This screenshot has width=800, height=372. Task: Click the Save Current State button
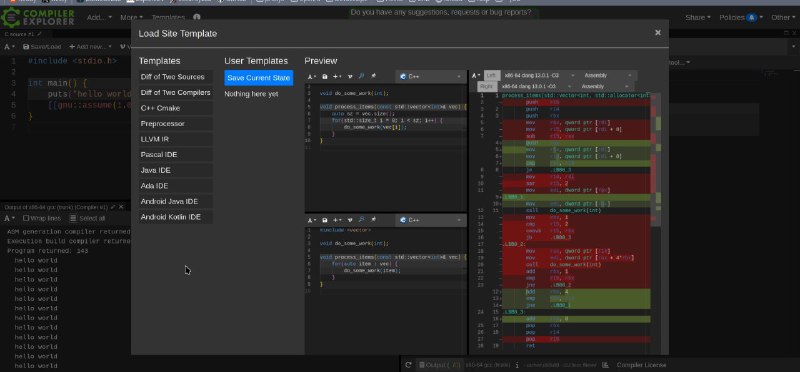point(259,78)
